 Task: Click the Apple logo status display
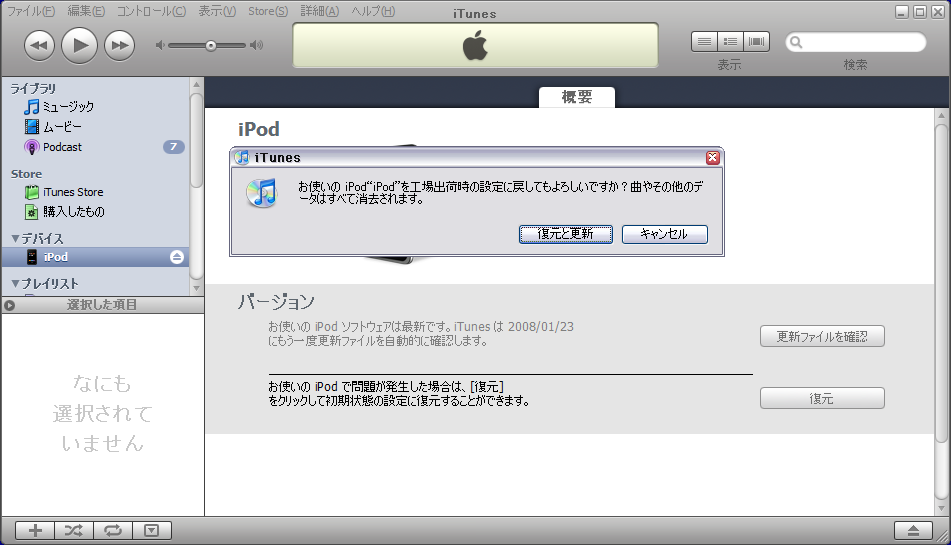[476, 45]
